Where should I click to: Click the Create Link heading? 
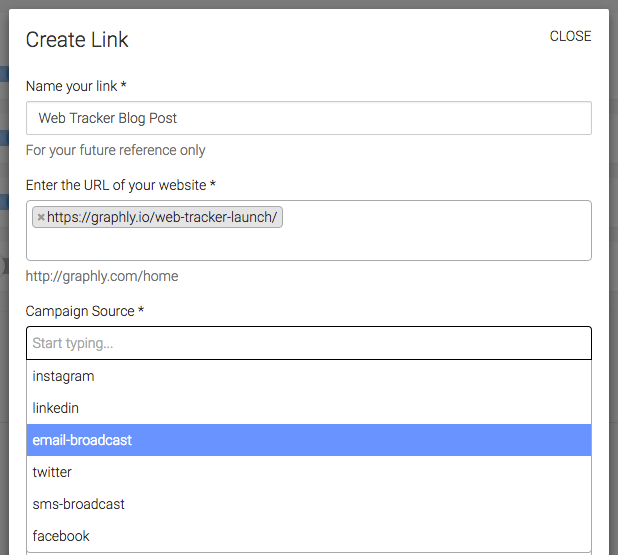pyautogui.click(x=77, y=39)
